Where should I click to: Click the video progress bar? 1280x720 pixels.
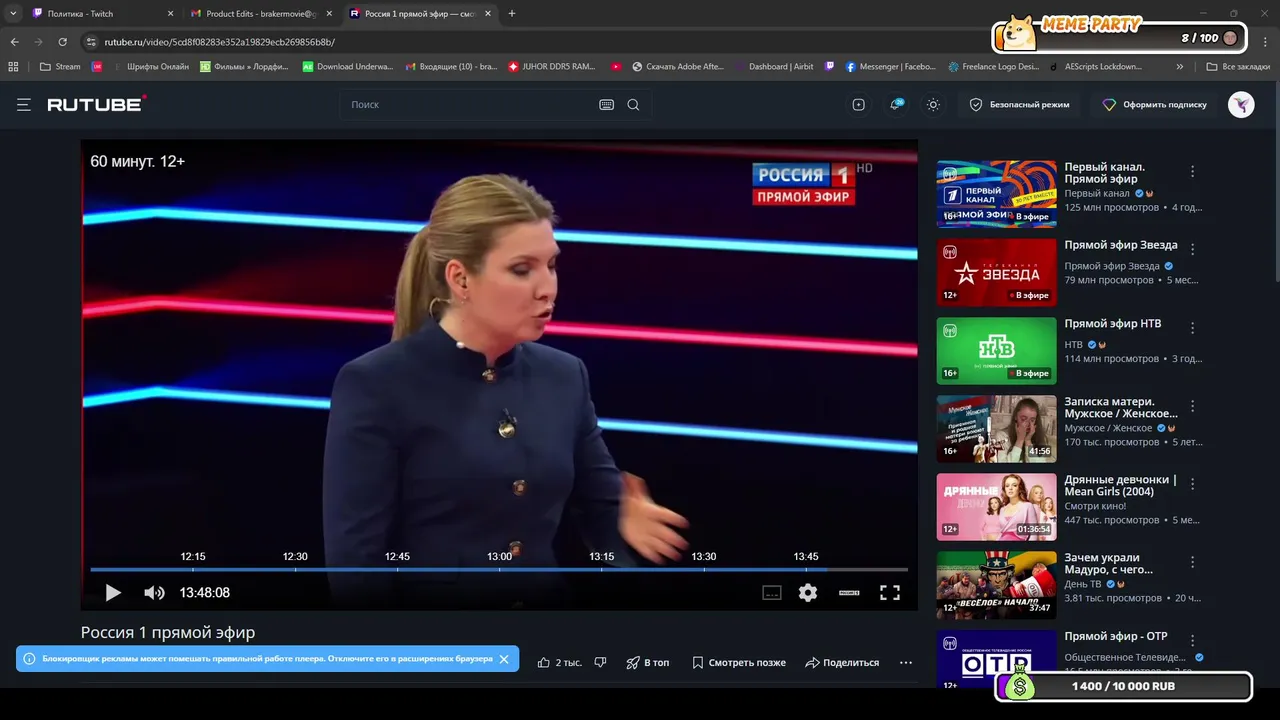coord(499,570)
